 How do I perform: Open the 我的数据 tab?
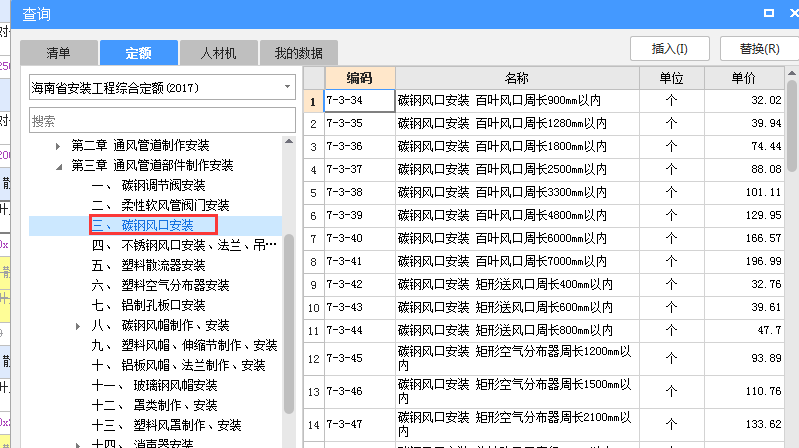click(x=299, y=53)
